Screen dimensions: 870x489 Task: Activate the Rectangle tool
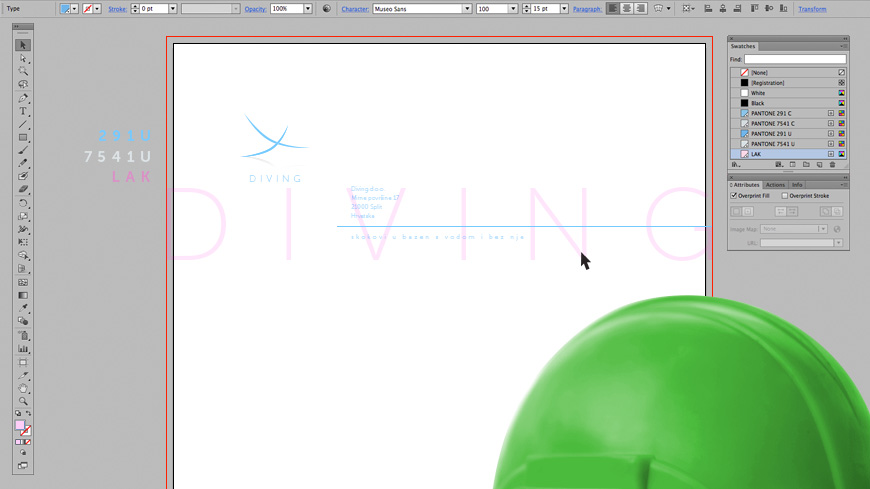[x=23, y=137]
